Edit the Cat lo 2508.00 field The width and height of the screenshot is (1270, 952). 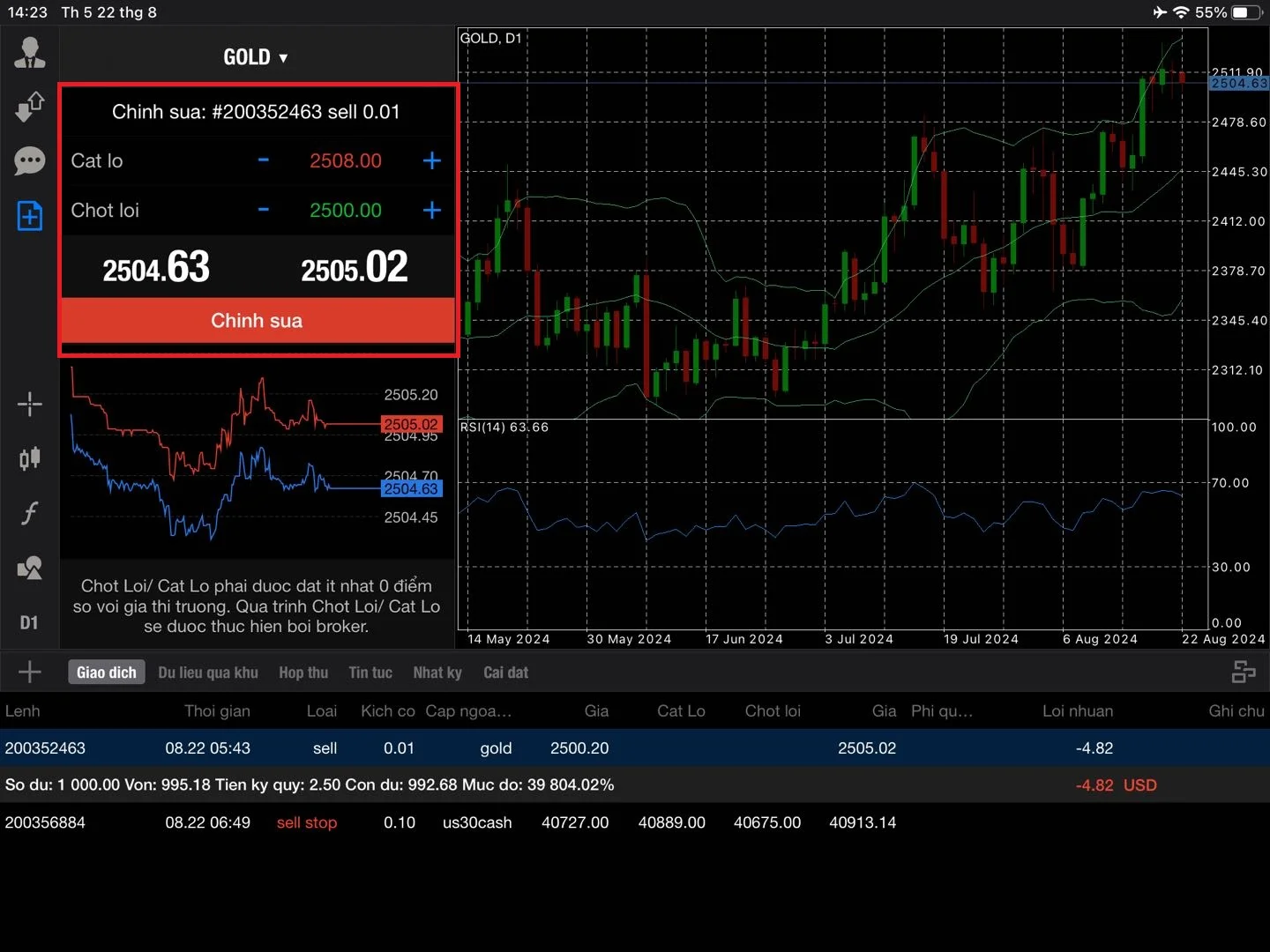346,160
